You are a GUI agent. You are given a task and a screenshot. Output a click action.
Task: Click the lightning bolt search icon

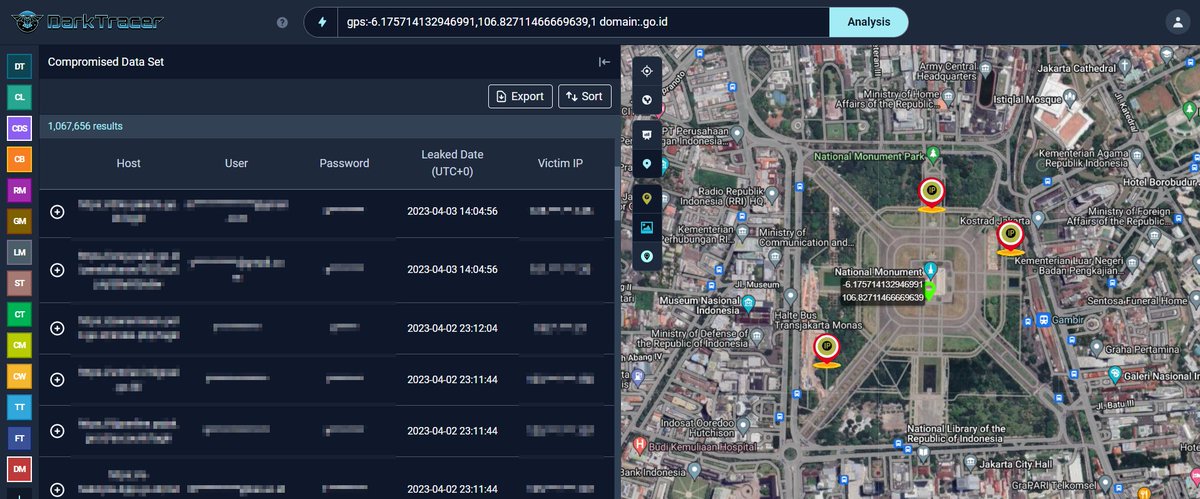click(321, 22)
